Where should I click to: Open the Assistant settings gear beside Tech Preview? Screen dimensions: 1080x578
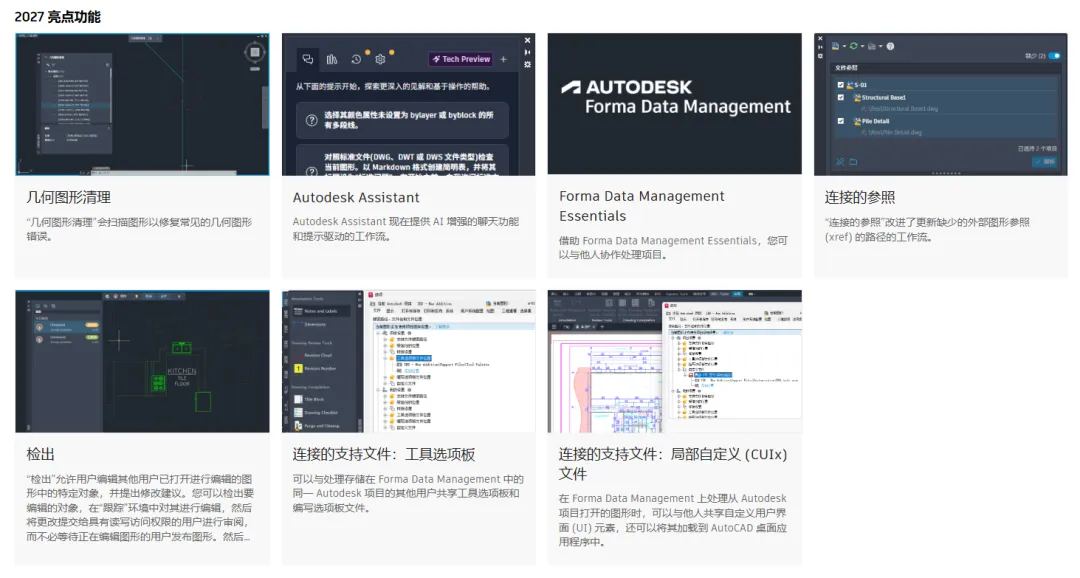click(x=380, y=59)
